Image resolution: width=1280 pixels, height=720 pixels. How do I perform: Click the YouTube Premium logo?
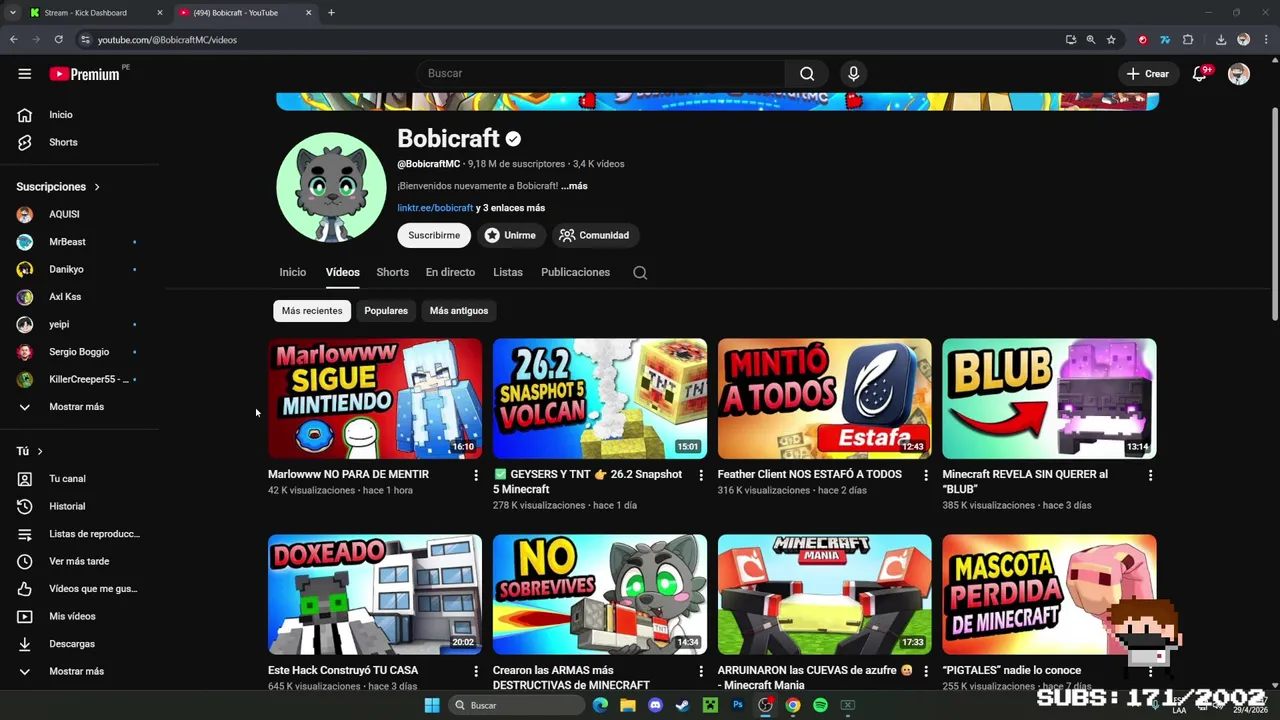click(85, 74)
